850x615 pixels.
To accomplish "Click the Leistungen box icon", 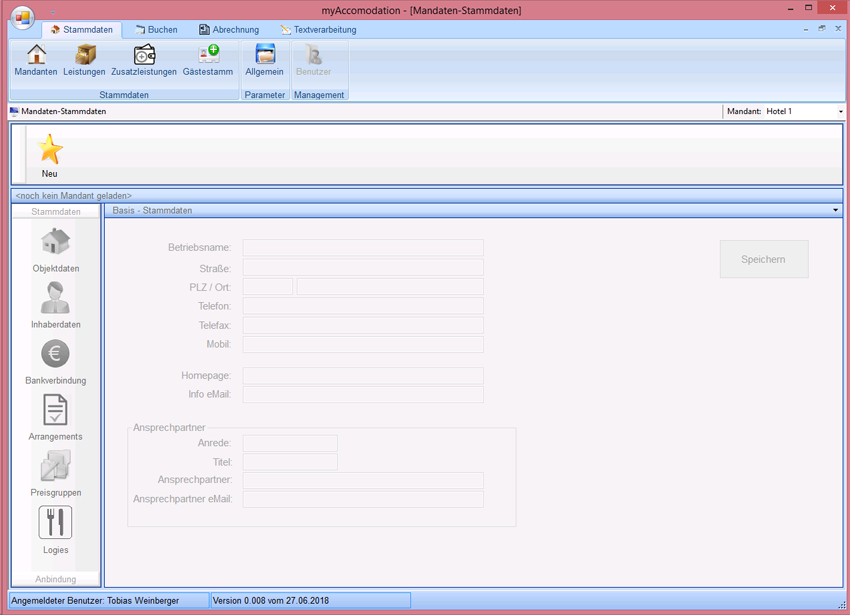I will [x=84, y=55].
